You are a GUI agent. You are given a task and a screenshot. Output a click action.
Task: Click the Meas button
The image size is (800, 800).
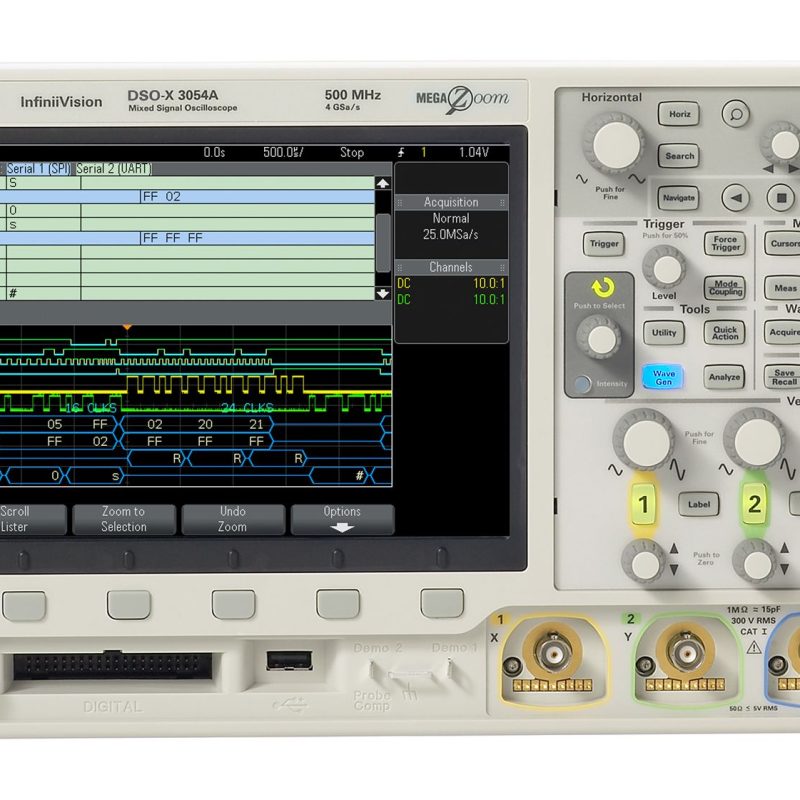tap(785, 288)
